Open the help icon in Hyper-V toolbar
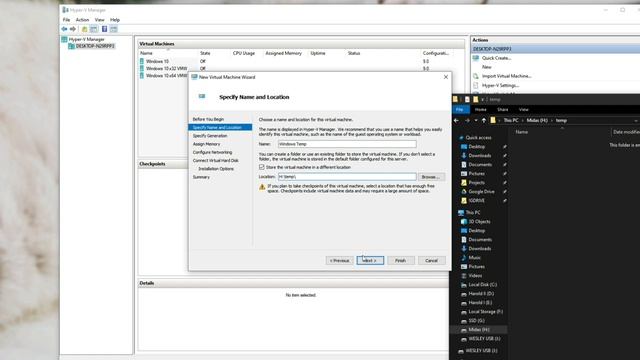Screen dimensions: 640x360 pos(104,29)
